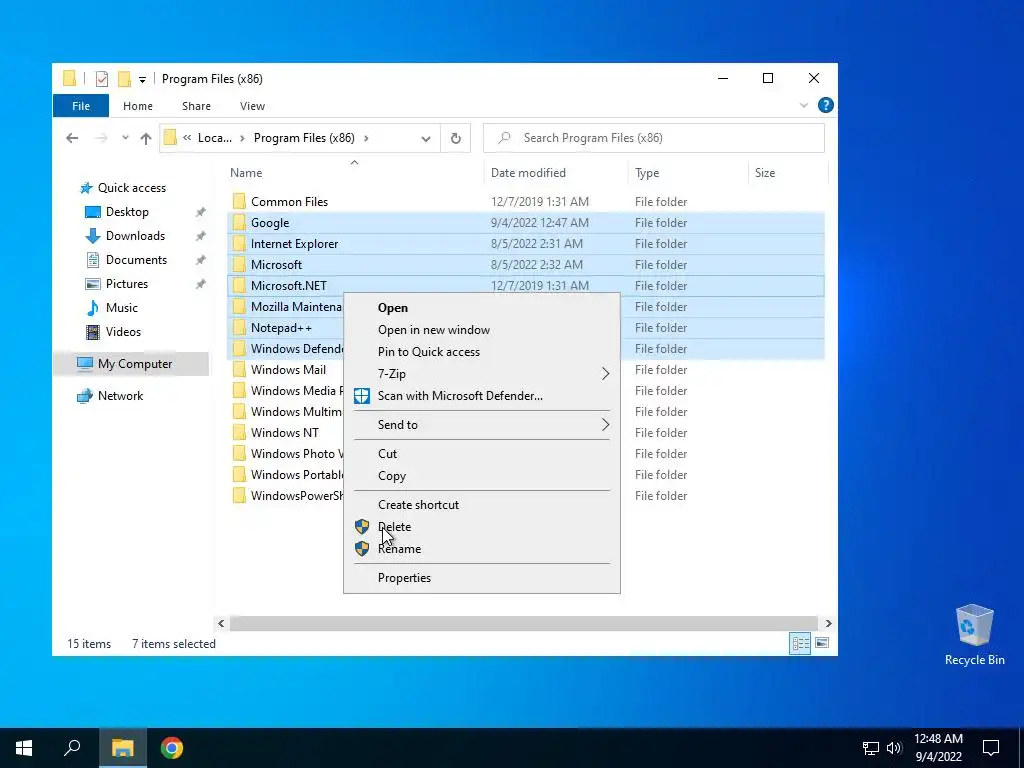
Task: Go up one folder level with up arrow
Action: point(146,138)
